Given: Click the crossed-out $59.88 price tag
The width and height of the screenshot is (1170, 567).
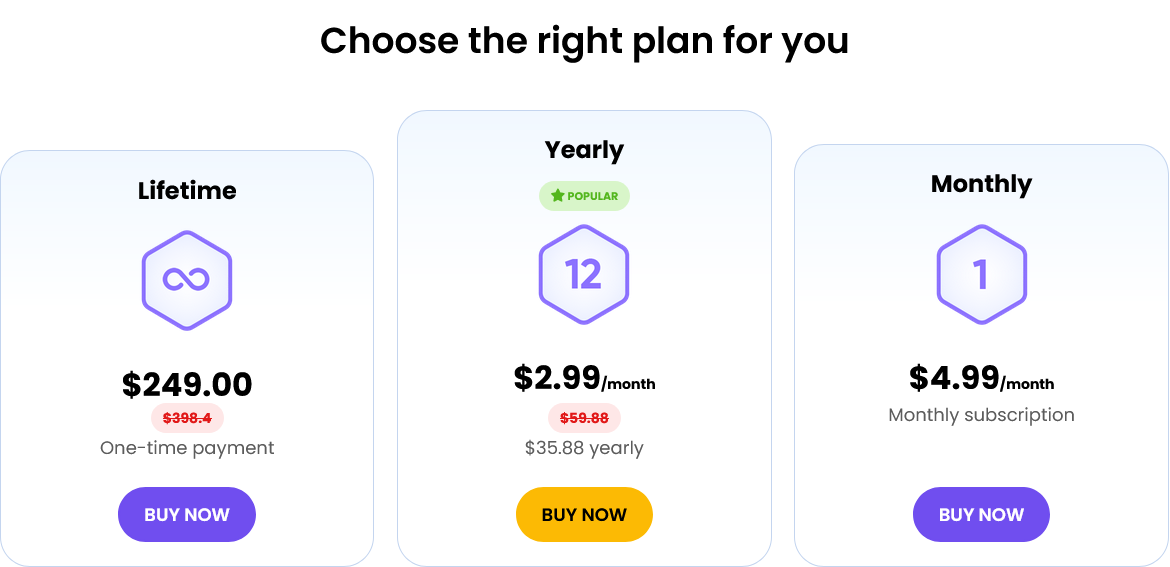Looking at the screenshot, I should [x=584, y=418].
